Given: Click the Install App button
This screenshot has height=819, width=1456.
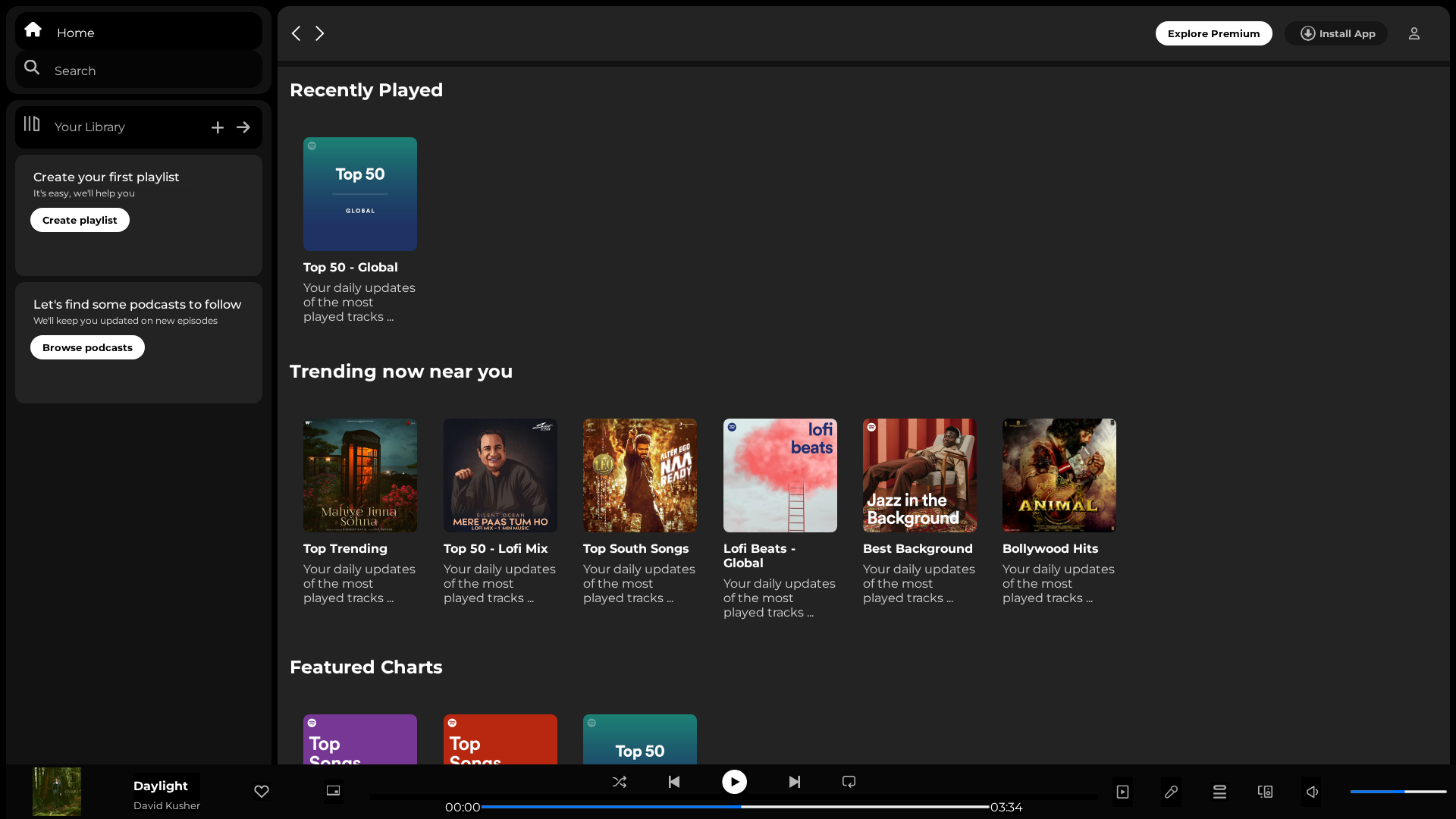Looking at the screenshot, I should point(1336,33).
